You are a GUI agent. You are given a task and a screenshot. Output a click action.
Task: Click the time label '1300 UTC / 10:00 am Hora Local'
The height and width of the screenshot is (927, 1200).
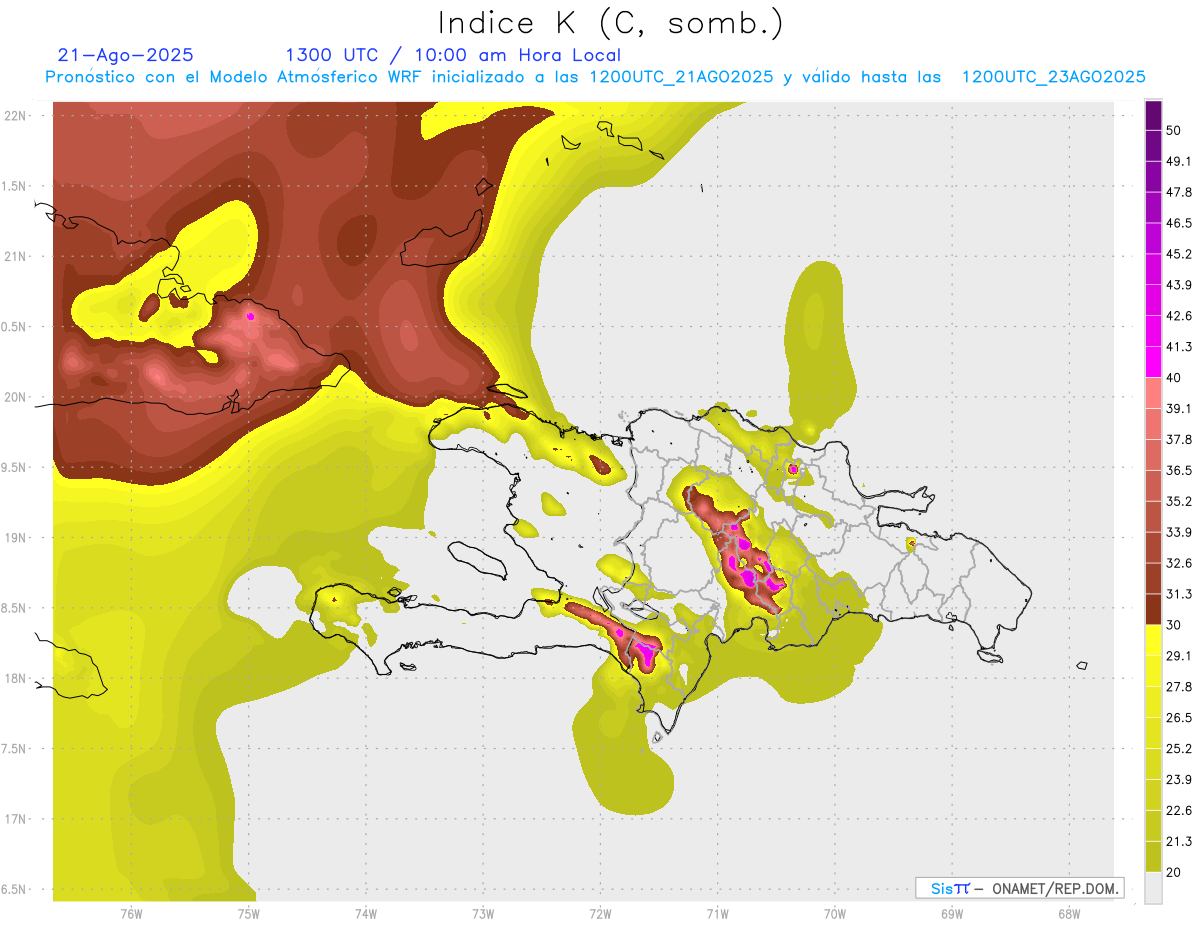(453, 55)
